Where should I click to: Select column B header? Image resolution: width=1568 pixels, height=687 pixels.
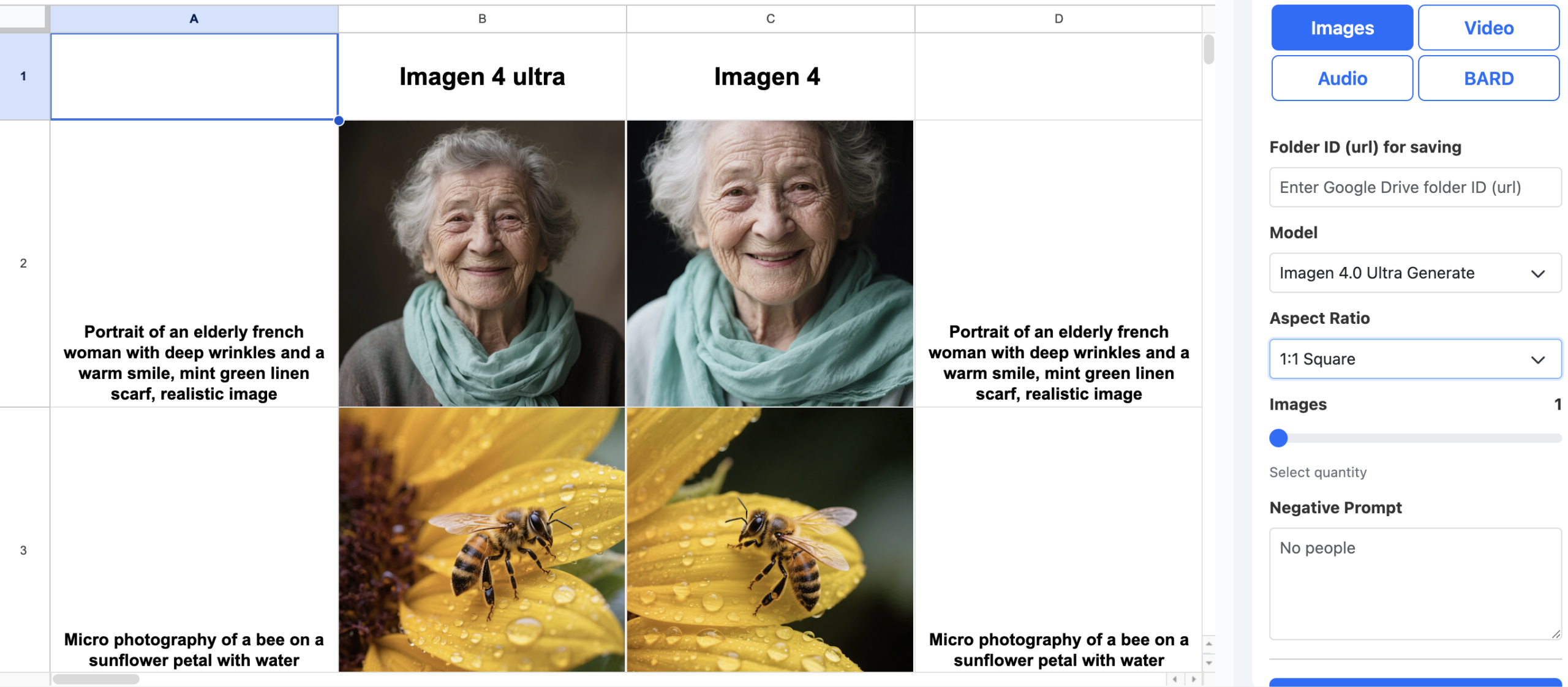482,19
